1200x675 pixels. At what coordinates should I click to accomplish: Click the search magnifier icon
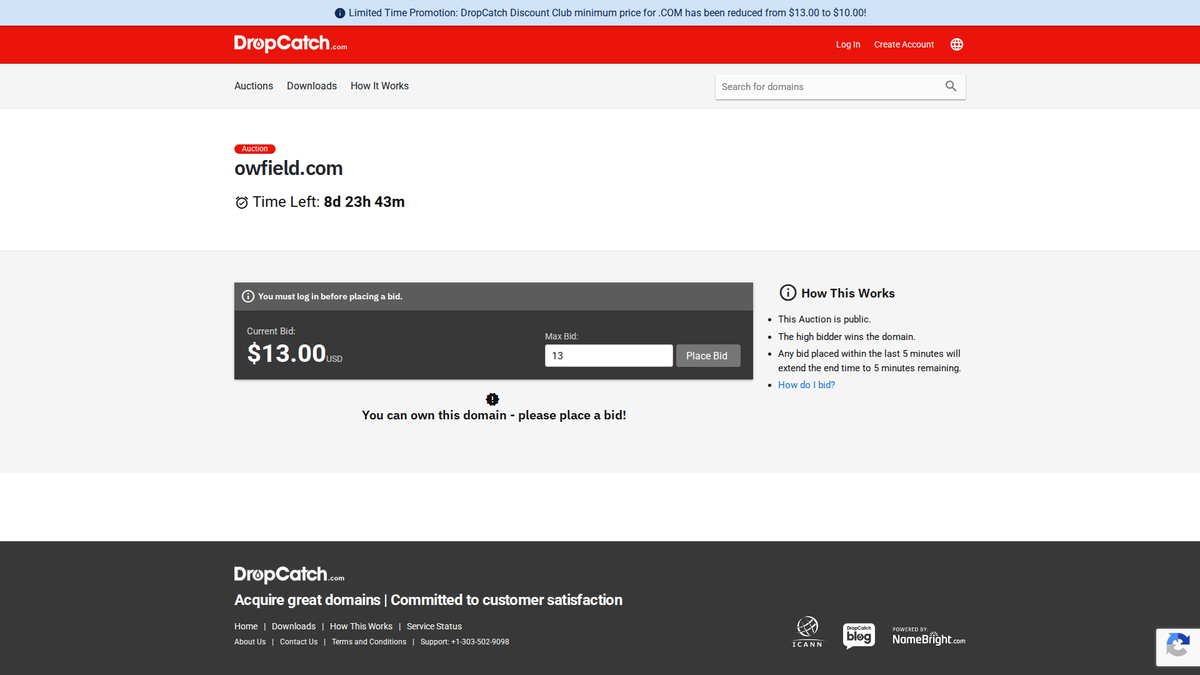pyautogui.click(x=951, y=86)
